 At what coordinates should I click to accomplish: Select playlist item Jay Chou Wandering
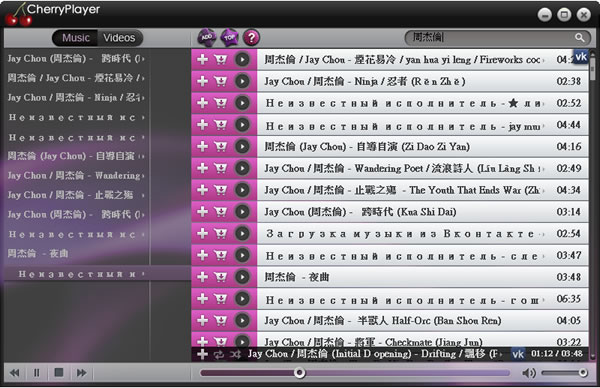click(75, 176)
